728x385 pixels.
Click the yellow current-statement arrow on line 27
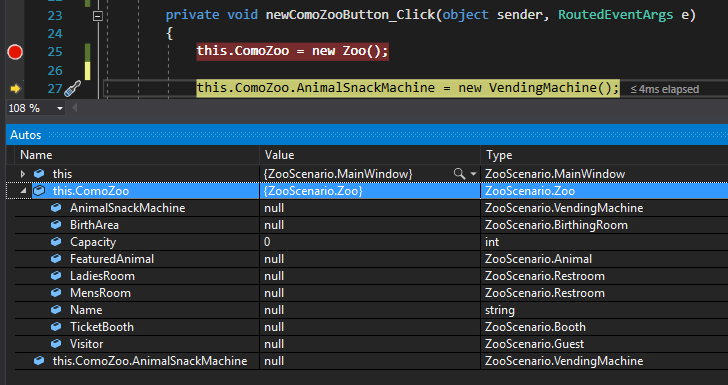(15, 88)
